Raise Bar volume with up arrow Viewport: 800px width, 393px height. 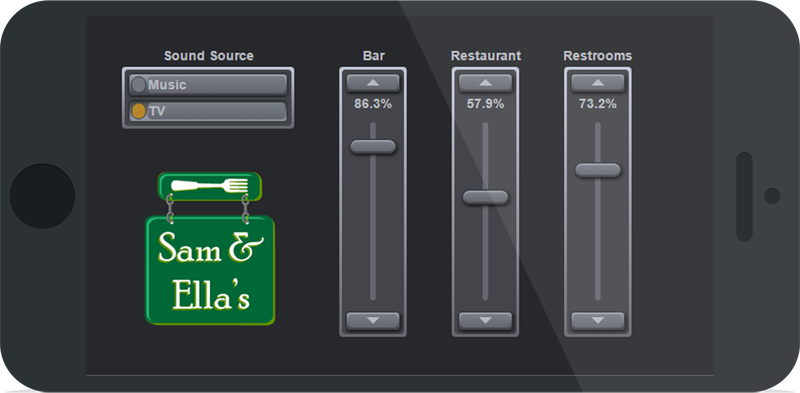point(373,83)
